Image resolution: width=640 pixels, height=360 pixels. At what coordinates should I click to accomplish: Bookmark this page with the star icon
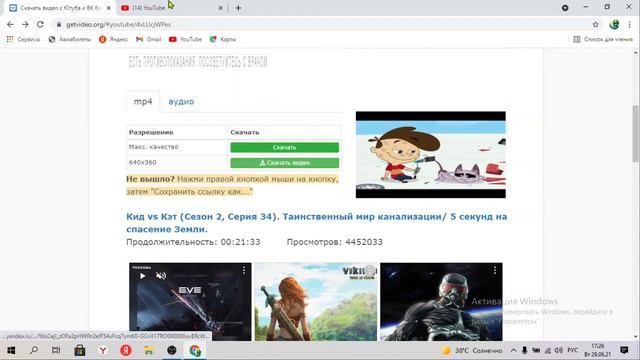pos(596,24)
